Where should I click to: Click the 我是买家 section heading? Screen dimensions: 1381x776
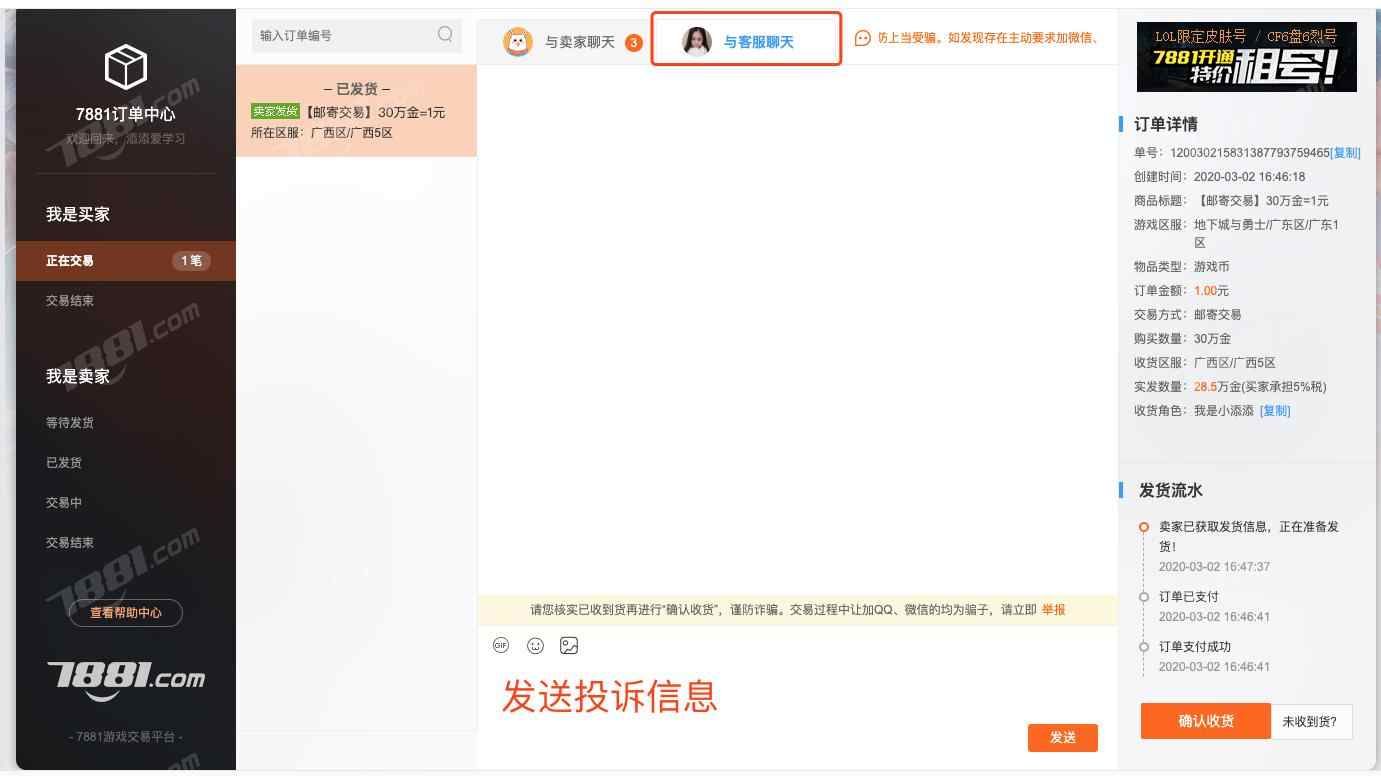click(78, 215)
